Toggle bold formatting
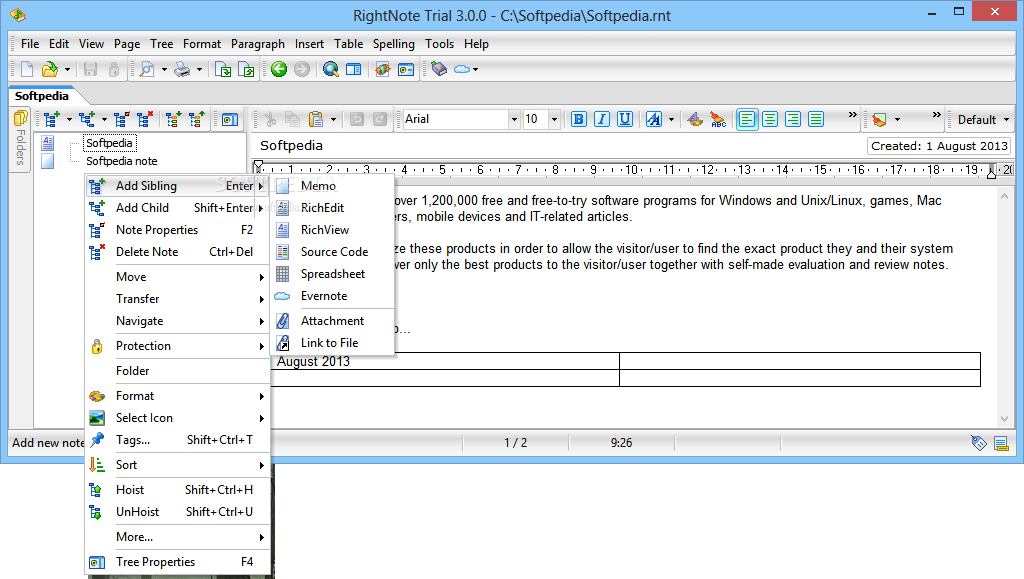 coord(579,119)
